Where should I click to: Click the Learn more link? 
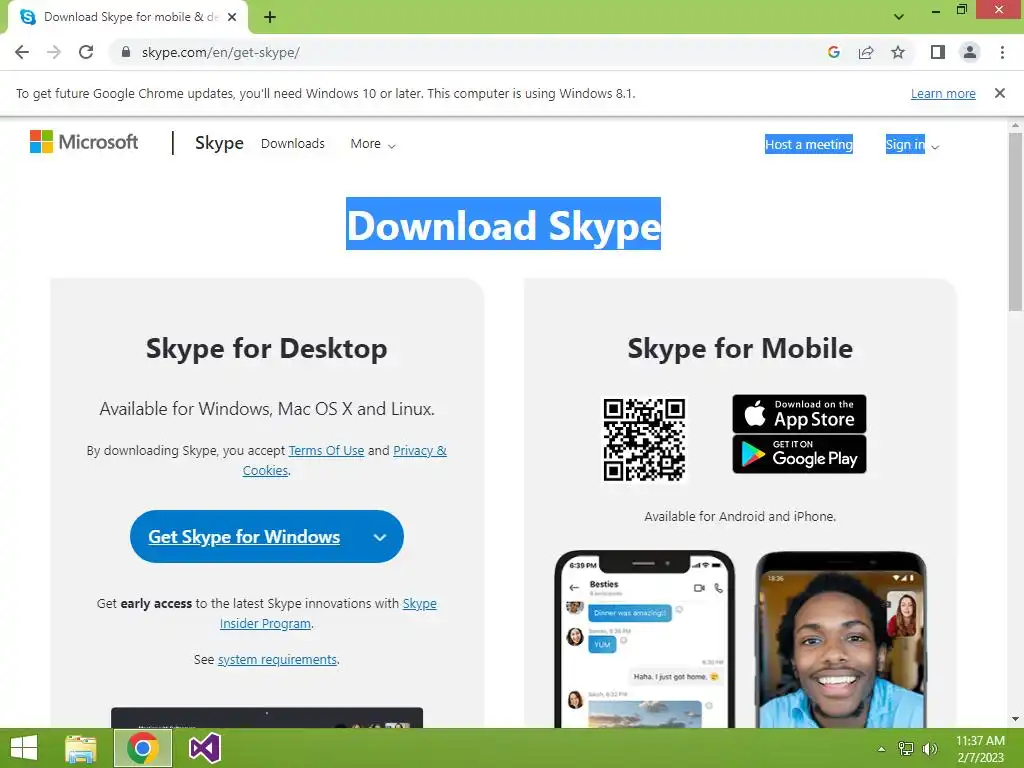click(943, 93)
